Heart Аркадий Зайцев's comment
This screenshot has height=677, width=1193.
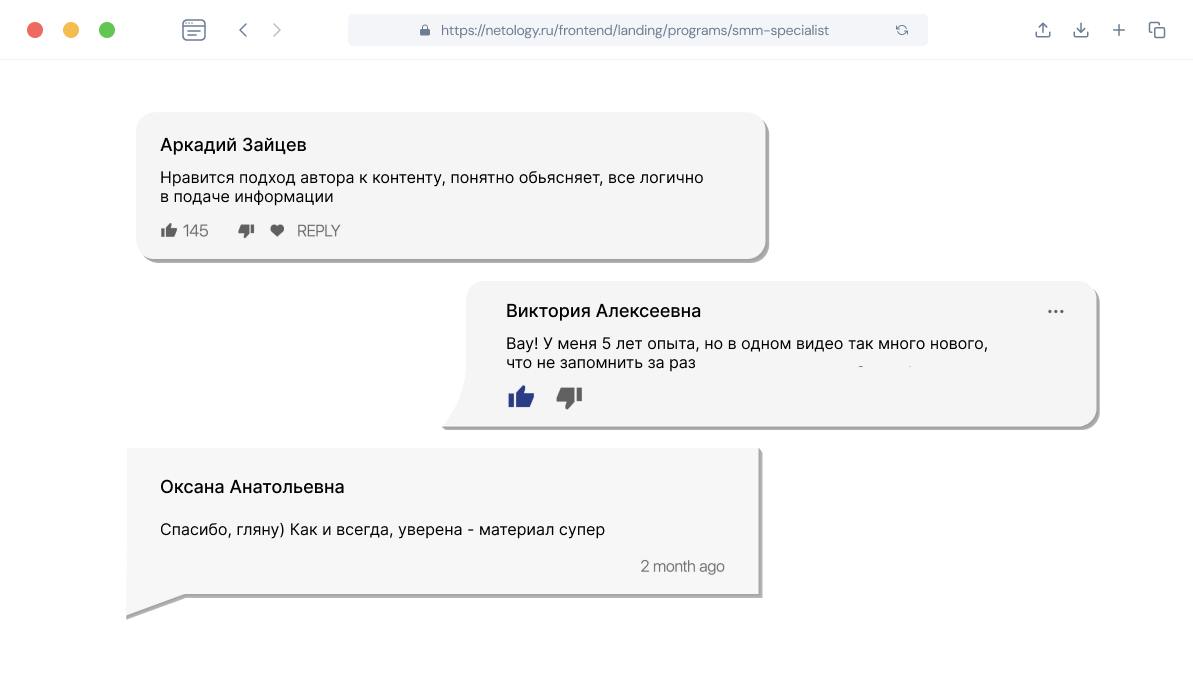(277, 231)
